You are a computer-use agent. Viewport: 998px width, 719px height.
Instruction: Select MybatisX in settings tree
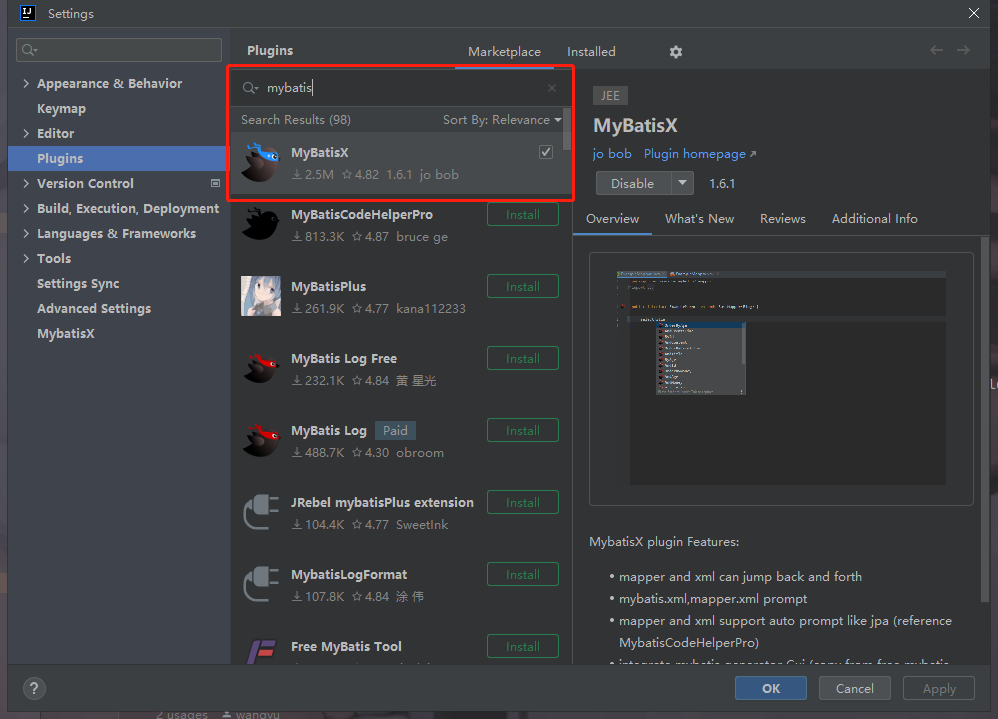tap(66, 333)
